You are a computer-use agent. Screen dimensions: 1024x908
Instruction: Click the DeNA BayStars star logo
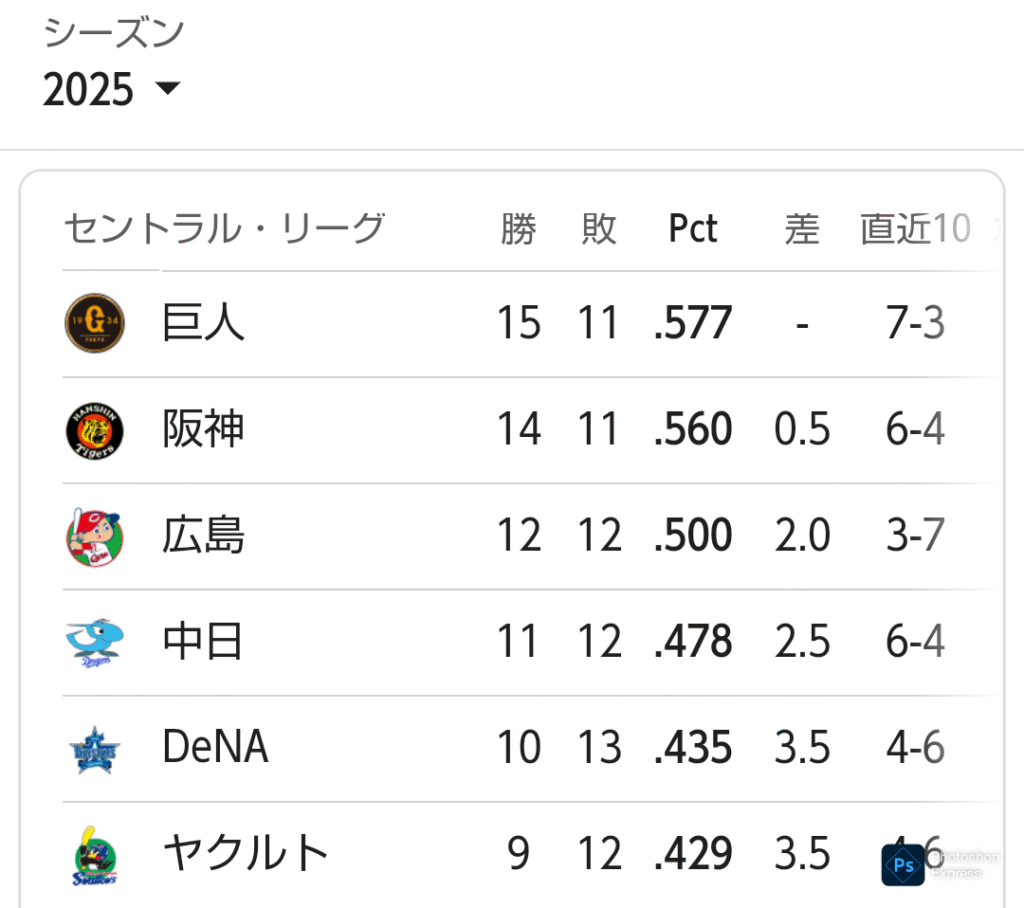click(x=95, y=749)
